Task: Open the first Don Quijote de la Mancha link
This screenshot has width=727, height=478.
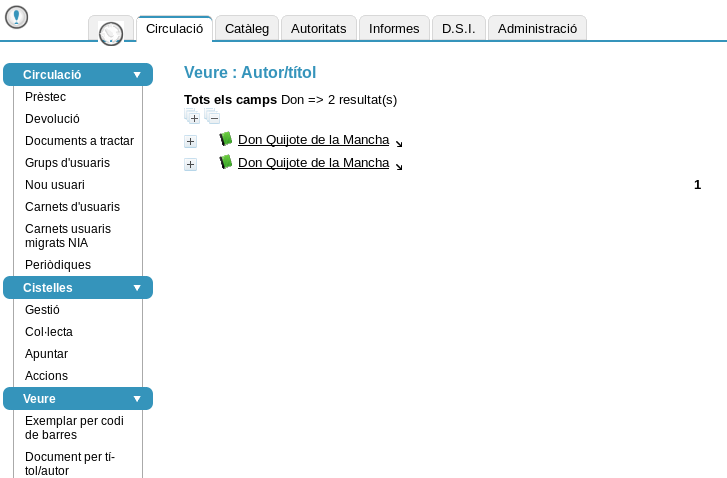Action: pos(313,140)
